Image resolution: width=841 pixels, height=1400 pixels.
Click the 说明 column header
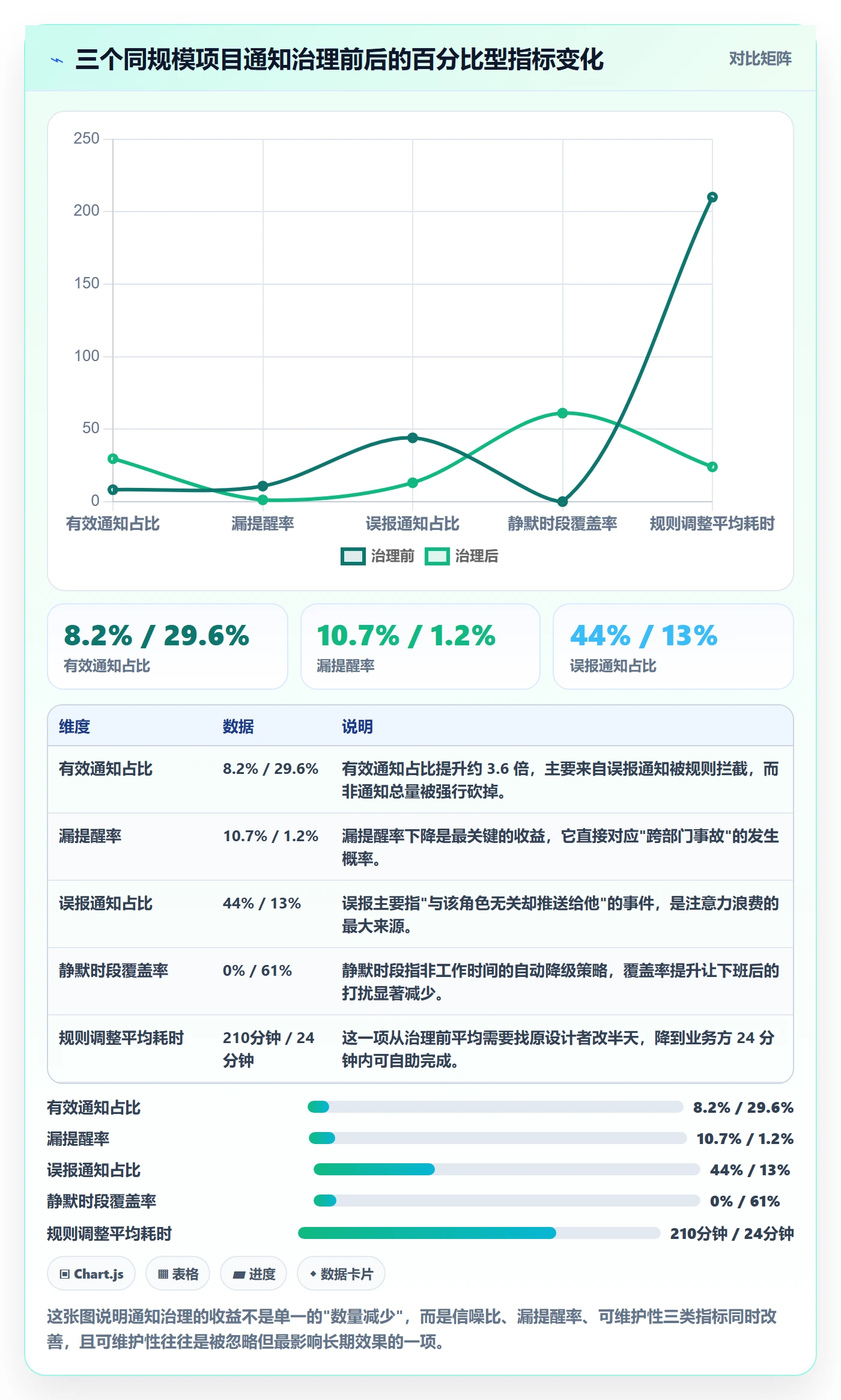point(357,726)
